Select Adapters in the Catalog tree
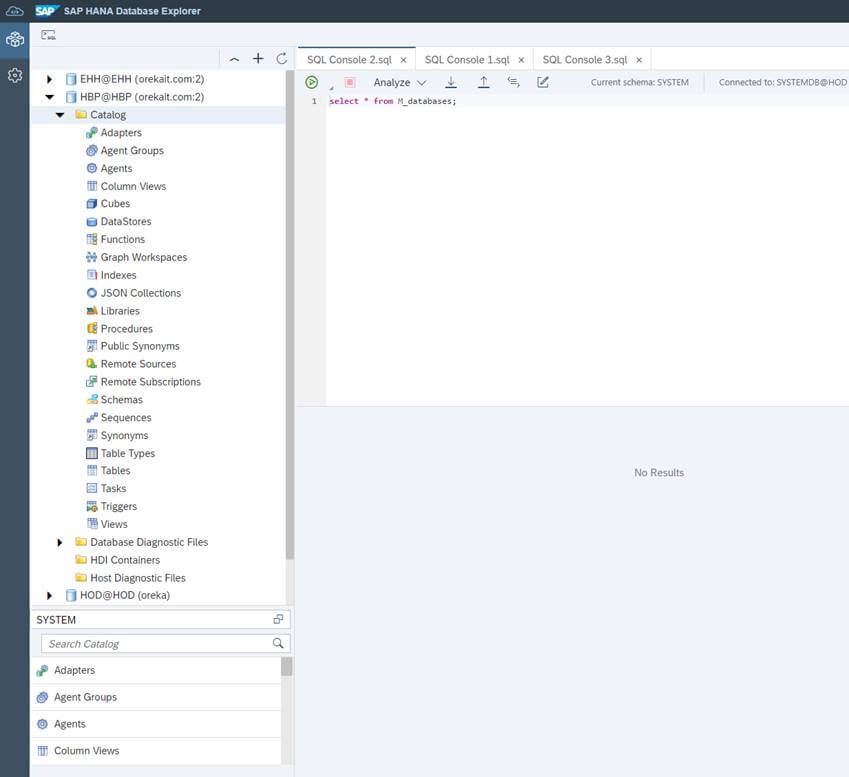 click(x=121, y=133)
